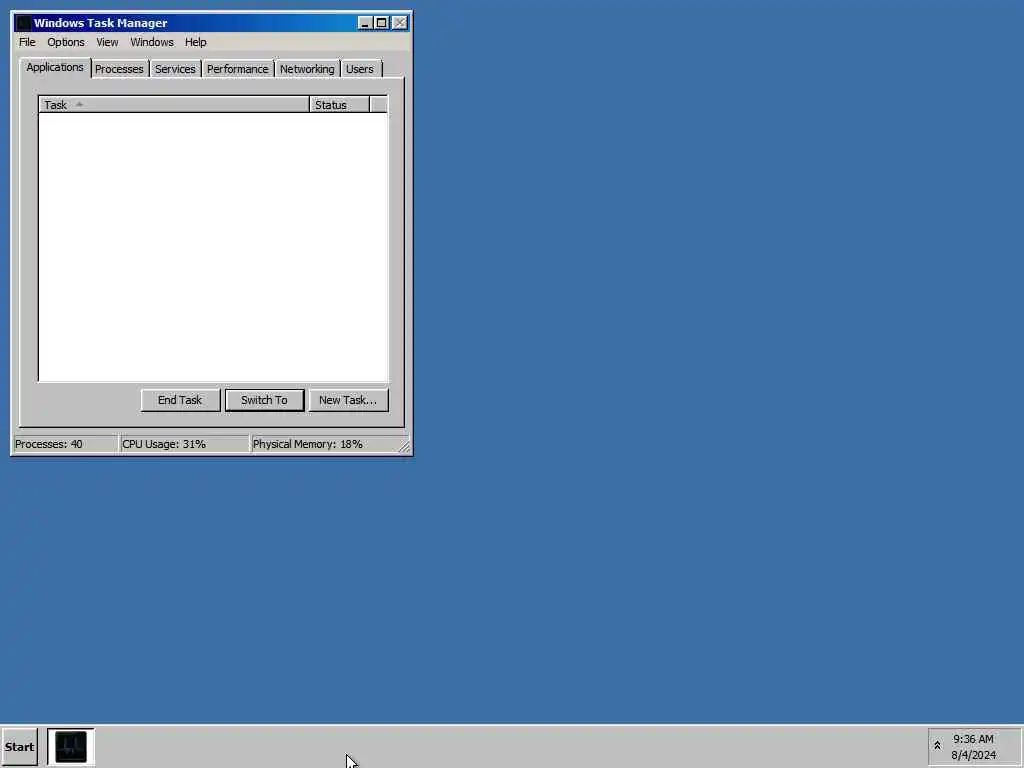Image resolution: width=1024 pixels, height=768 pixels.
Task: Open the Windows menu
Action: click(x=152, y=42)
